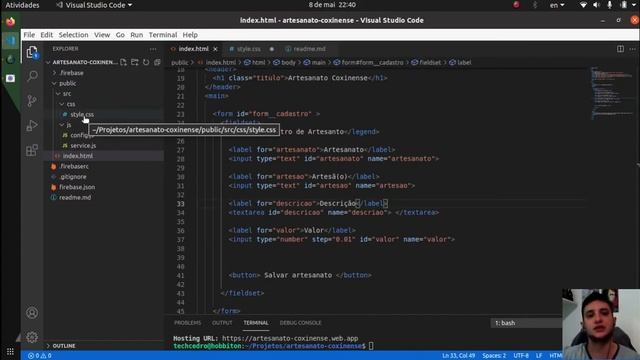Open the en keyboard layout dropdown

click(x=557, y=5)
